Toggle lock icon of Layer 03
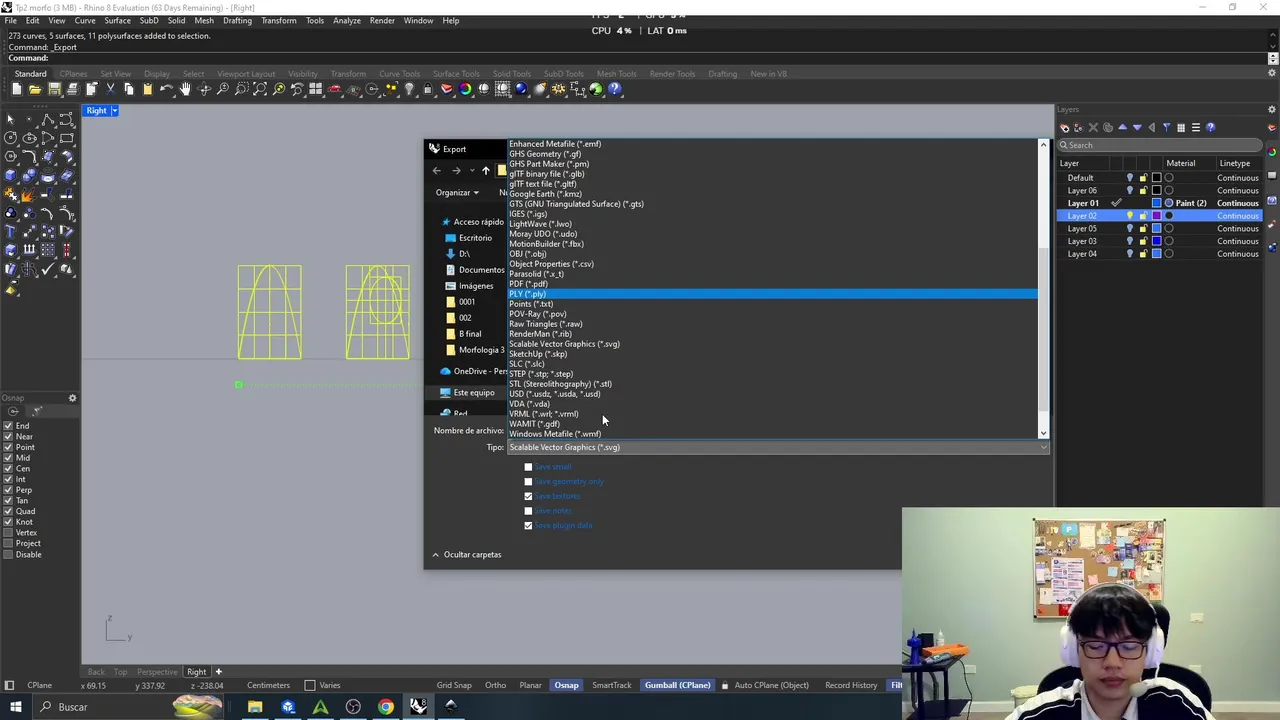The width and height of the screenshot is (1280, 720). tap(1143, 241)
